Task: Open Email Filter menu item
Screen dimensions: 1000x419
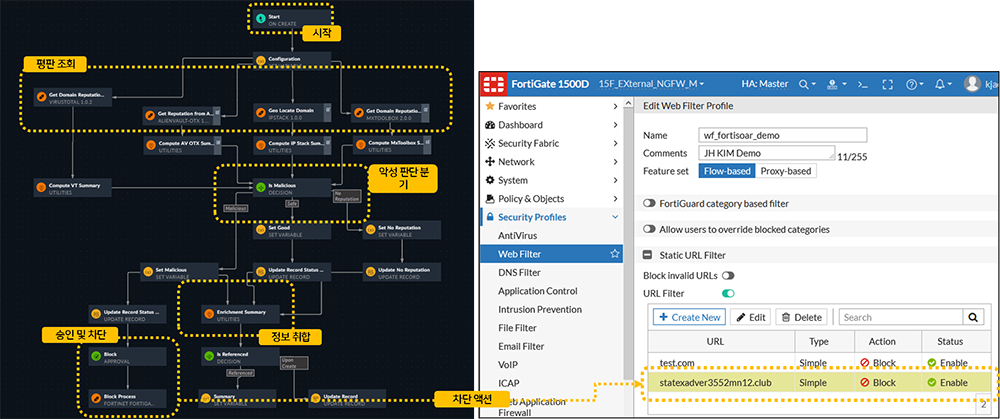Action: point(521,346)
